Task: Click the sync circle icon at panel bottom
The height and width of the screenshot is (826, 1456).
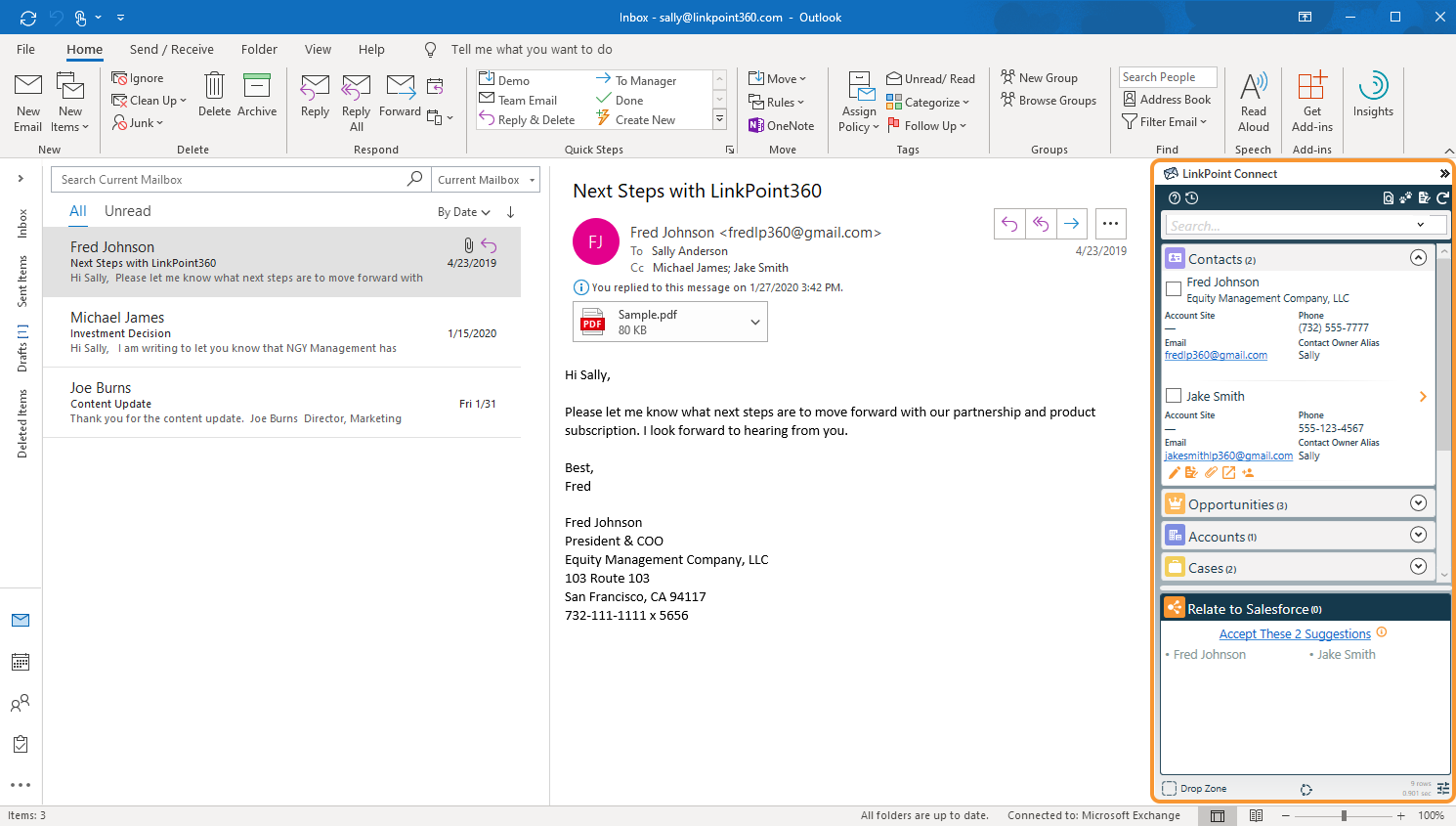Action: click(x=1306, y=790)
